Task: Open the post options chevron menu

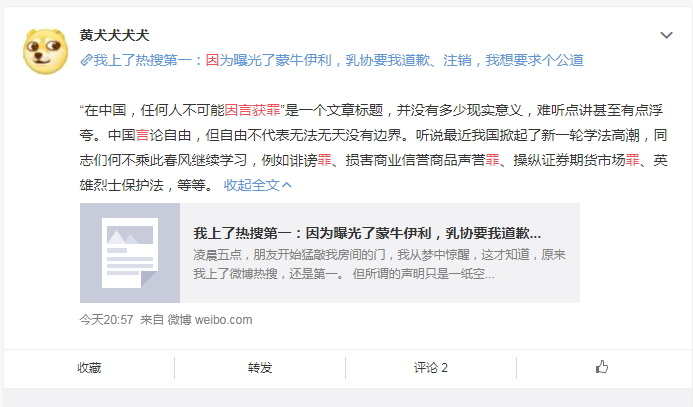Action: point(666,35)
